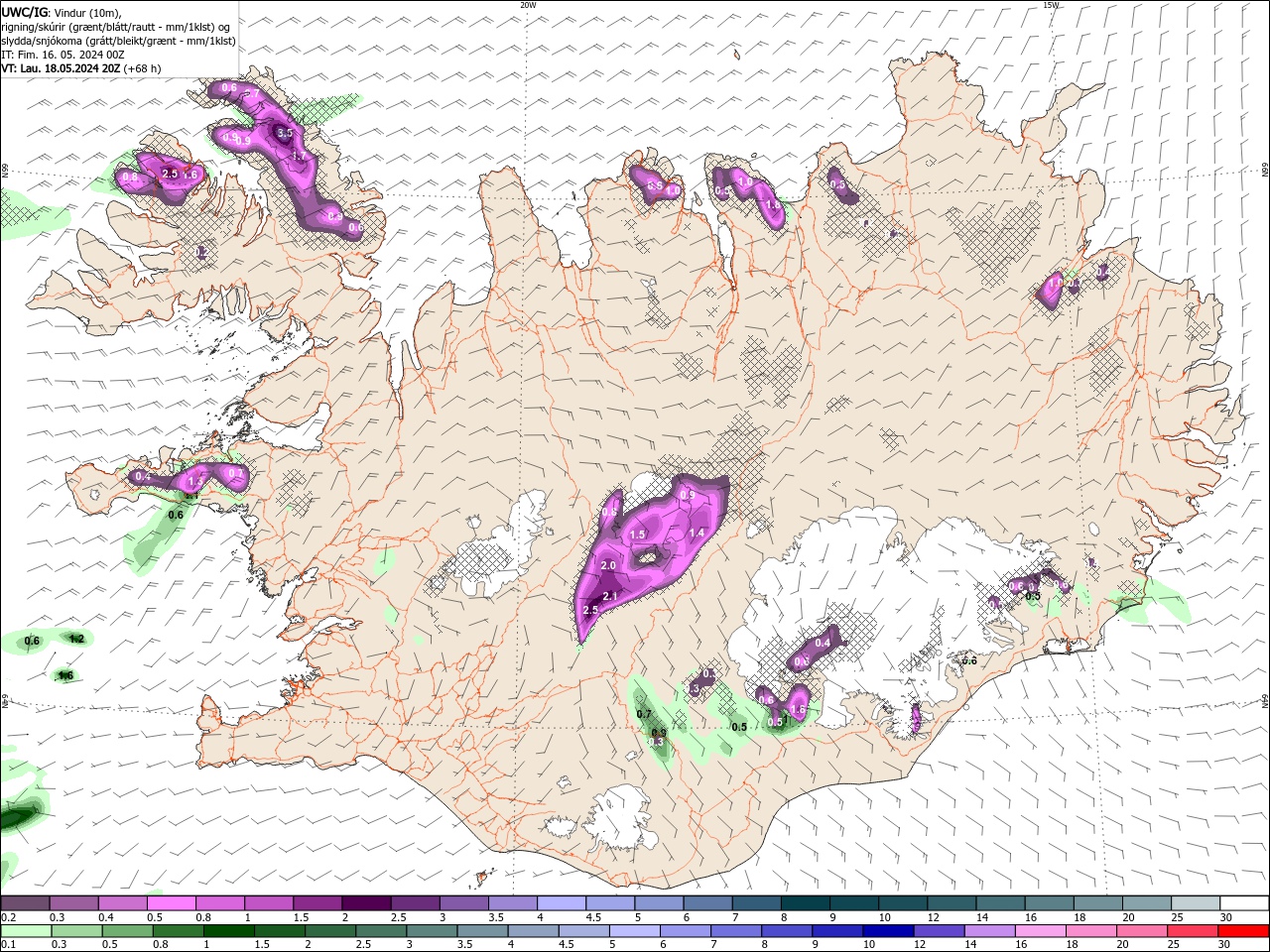Viewport: 1270px width, 952px height.
Task: Click the VT: Lau. 18.05.2024 20Z valid time
Action: tap(61, 68)
